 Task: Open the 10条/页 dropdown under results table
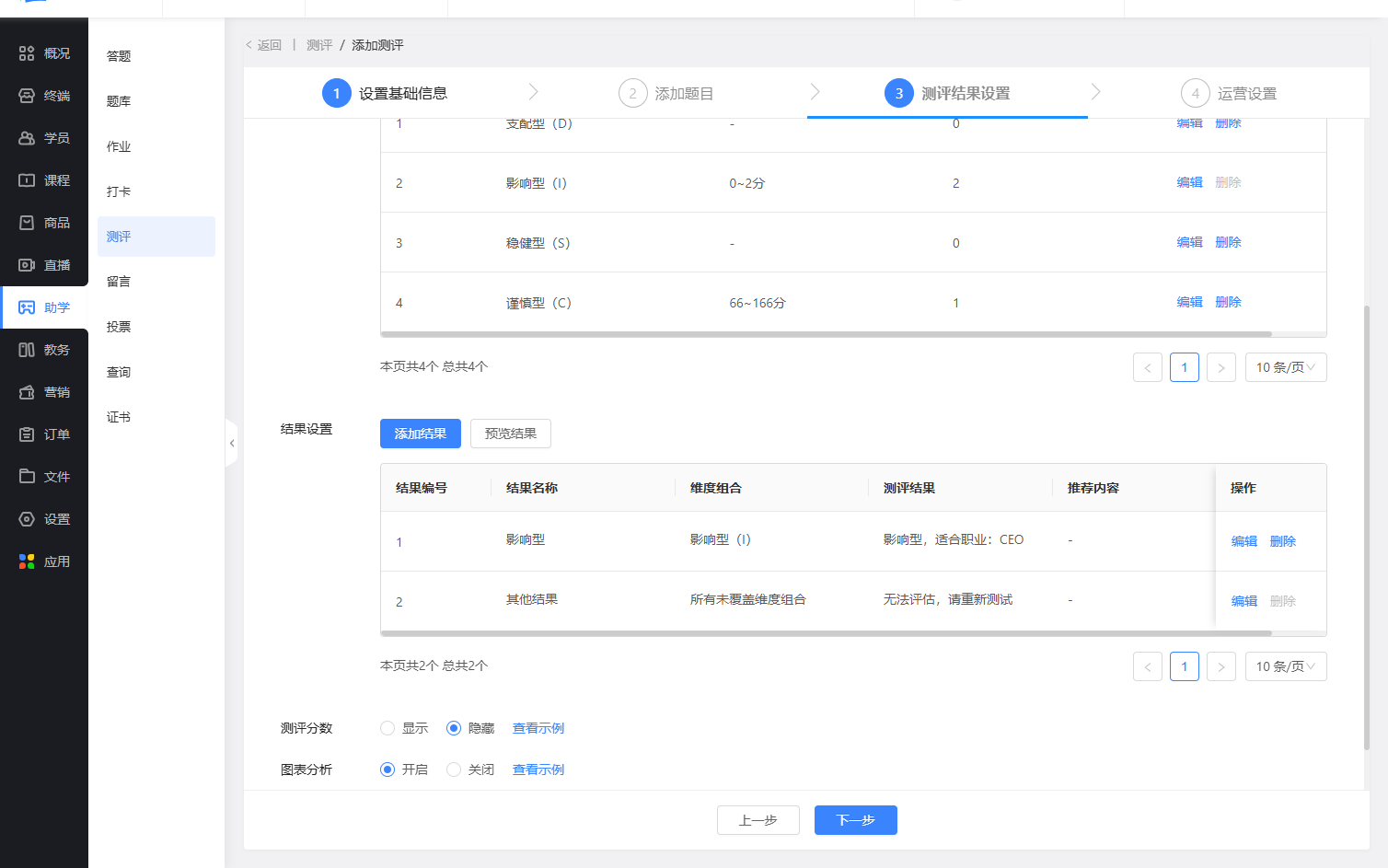coord(1285,666)
